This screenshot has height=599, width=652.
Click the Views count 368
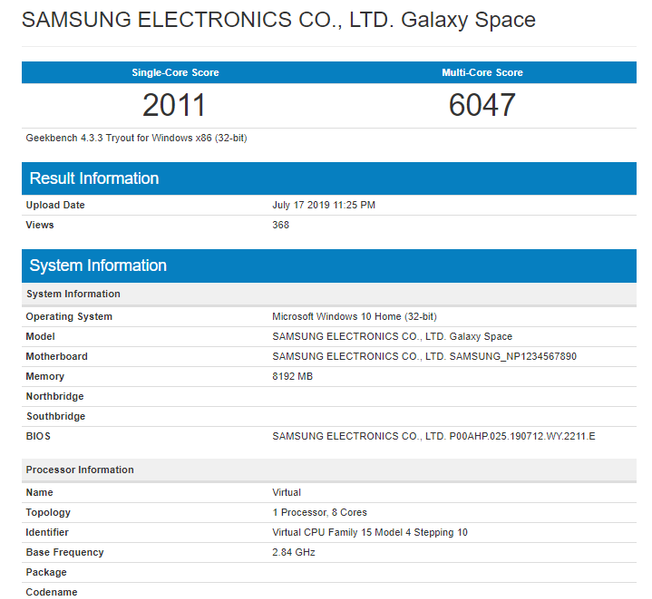coord(281,225)
